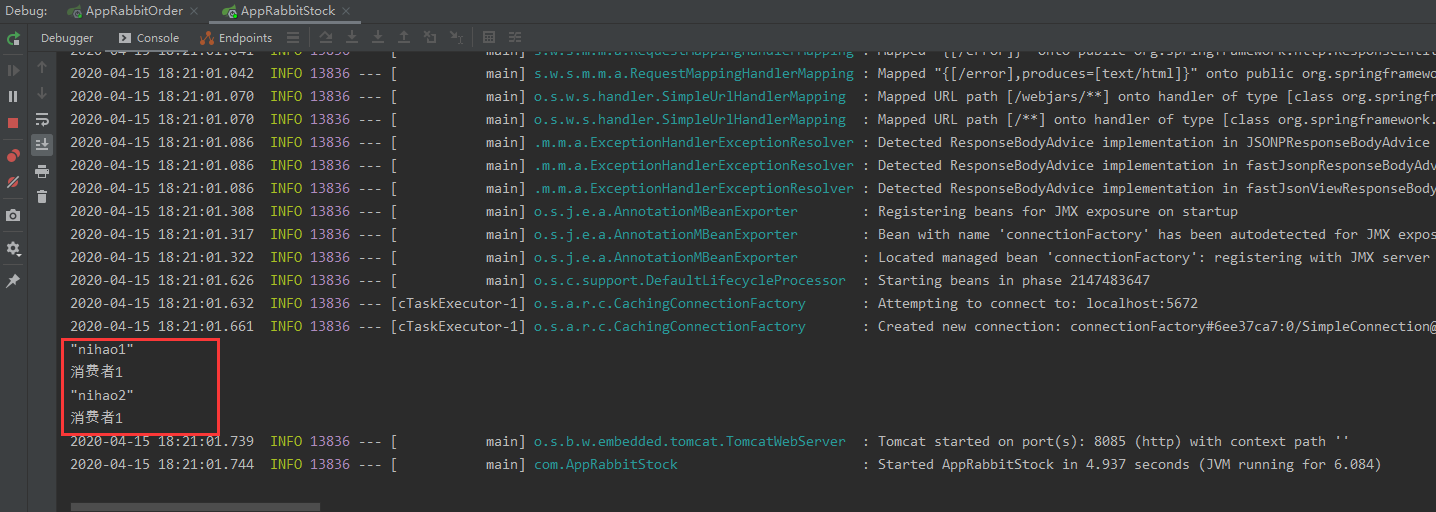Image resolution: width=1436 pixels, height=512 pixels.
Task: Click o.s.c.support.DefaultLifecycleProcessor logger name
Action: pyautogui.click(x=689, y=280)
